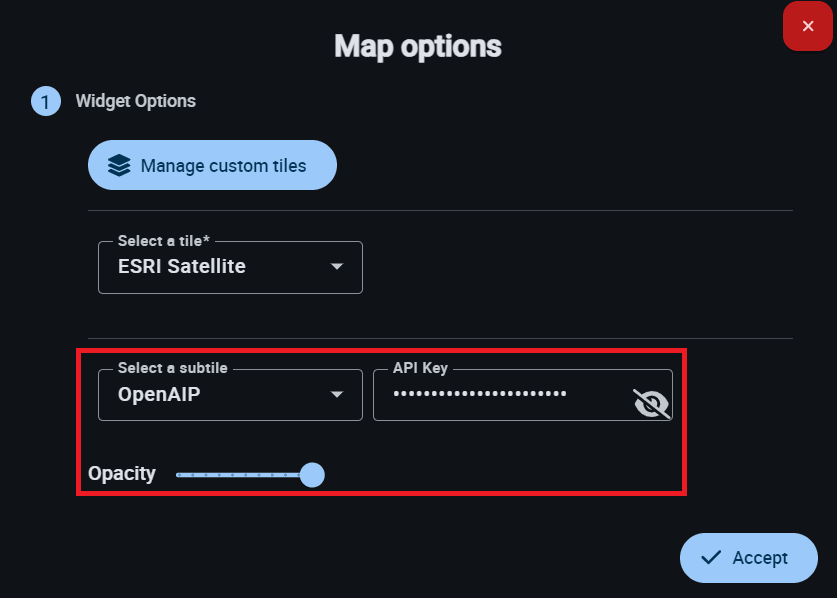This screenshot has width=837, height=598.
Task: Select the Widget Options step label
Action: 136,101
